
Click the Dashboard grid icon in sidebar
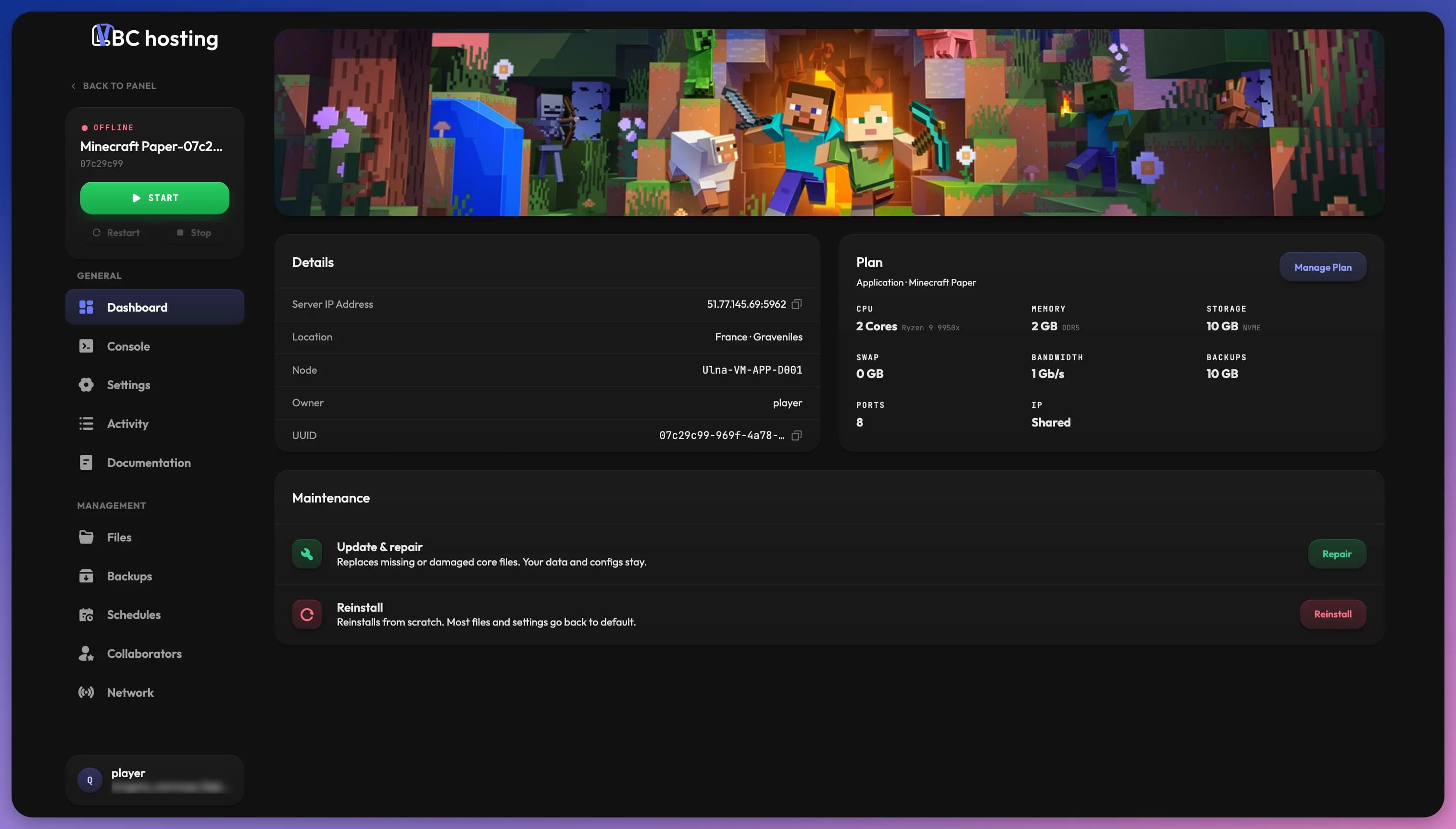click(86, 307)
